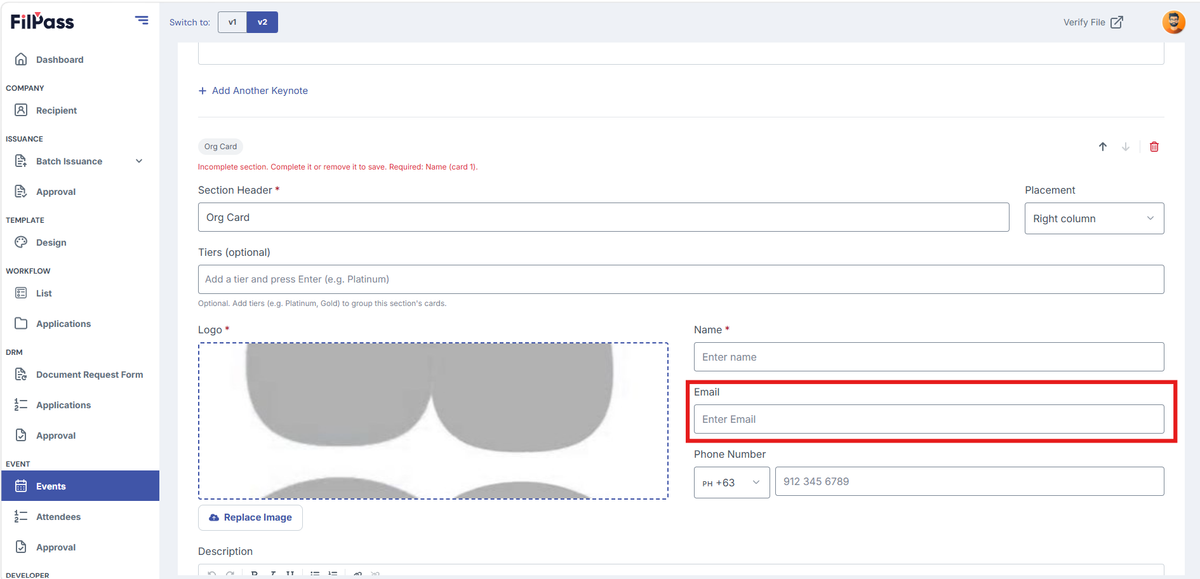Image resolution: width=1200 pixels, height=579 pixels.
Task: Delete the Org Card section with the trash icon
Action: pos(1154,147)
